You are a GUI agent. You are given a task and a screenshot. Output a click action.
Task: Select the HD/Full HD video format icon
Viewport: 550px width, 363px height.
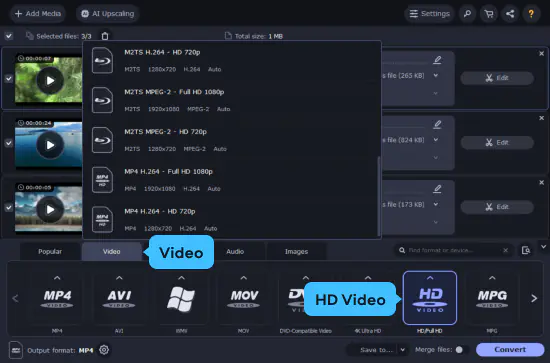(x=430, y=298)
